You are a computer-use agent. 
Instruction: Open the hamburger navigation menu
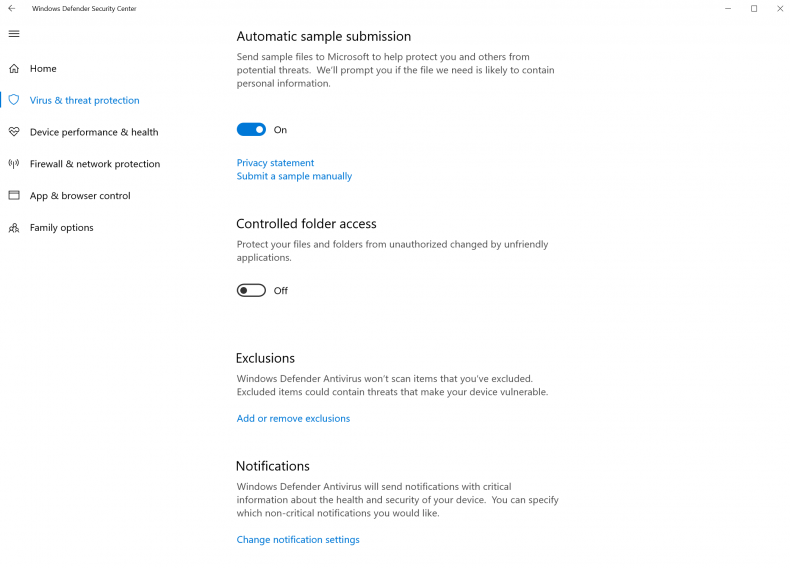click(x=14, y=34)
